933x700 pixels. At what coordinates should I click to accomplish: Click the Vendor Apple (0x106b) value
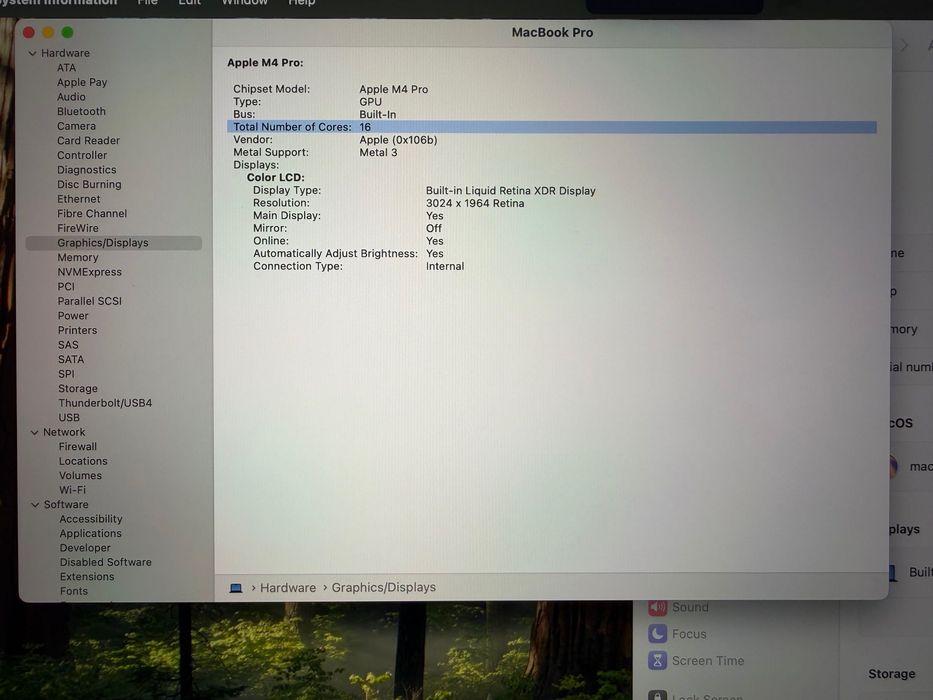(x=398, y=140)
